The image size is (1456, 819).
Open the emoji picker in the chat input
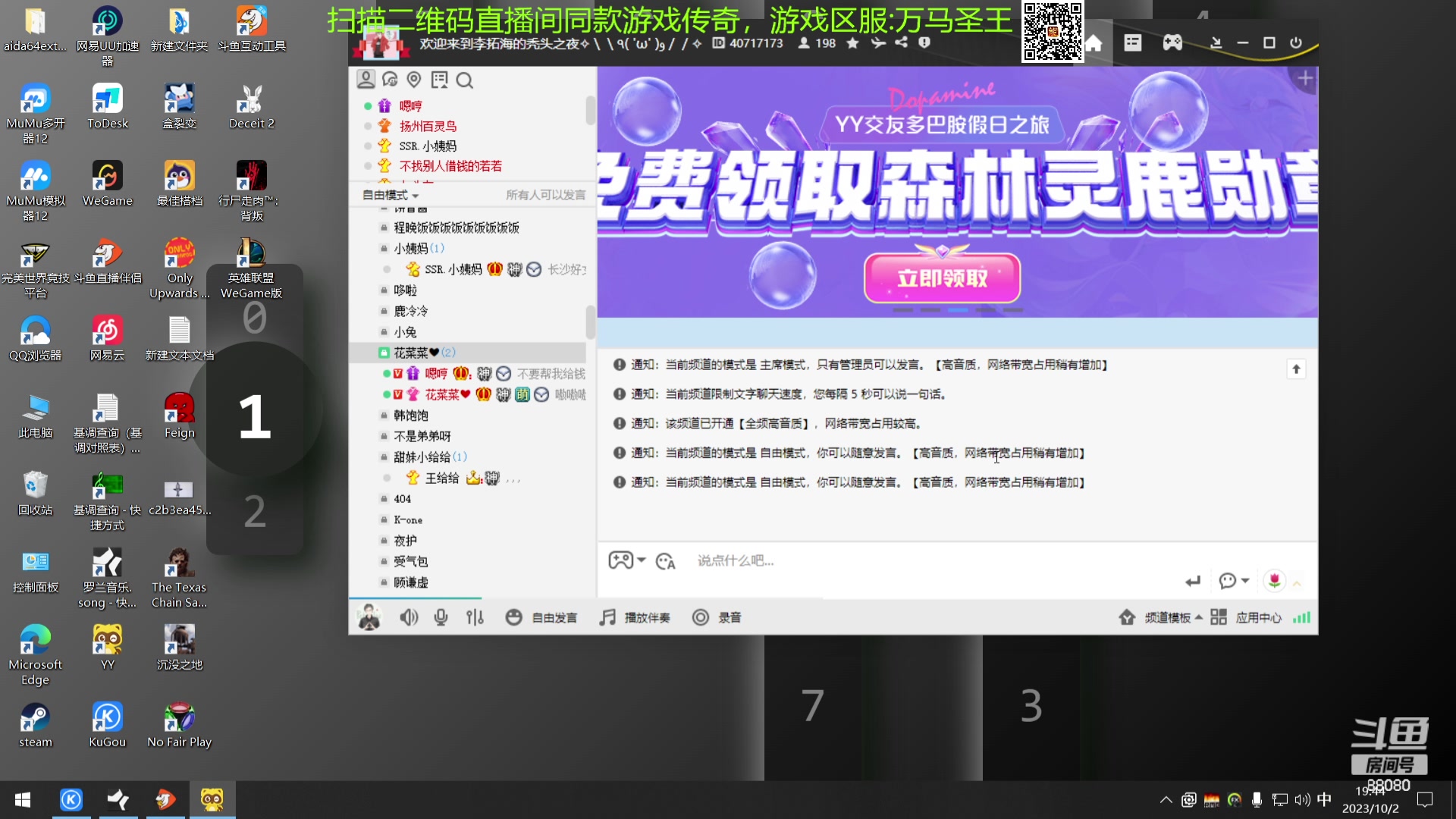pyautogui.click(x=666, y=560)
